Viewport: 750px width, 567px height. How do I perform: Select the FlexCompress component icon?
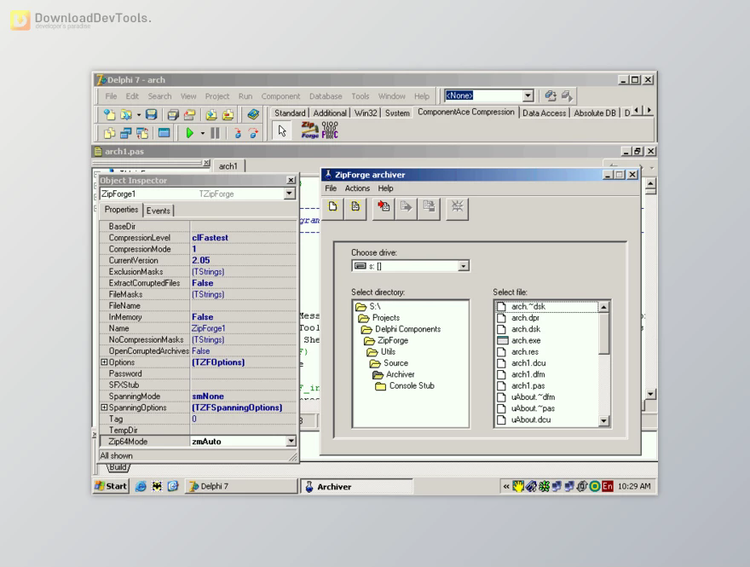330,130
